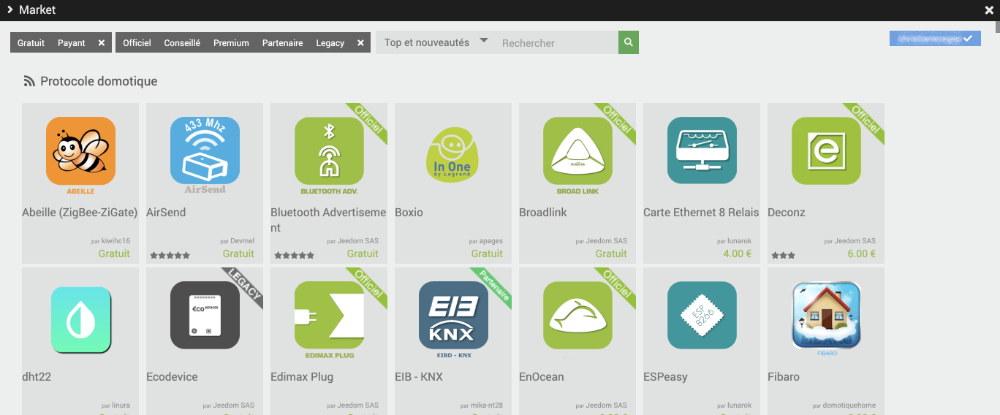Image resolution: width=1000 pixels, height=415 pixels.
Task: Click the Ecodevice plugin title
Action: tap(172, 377)
